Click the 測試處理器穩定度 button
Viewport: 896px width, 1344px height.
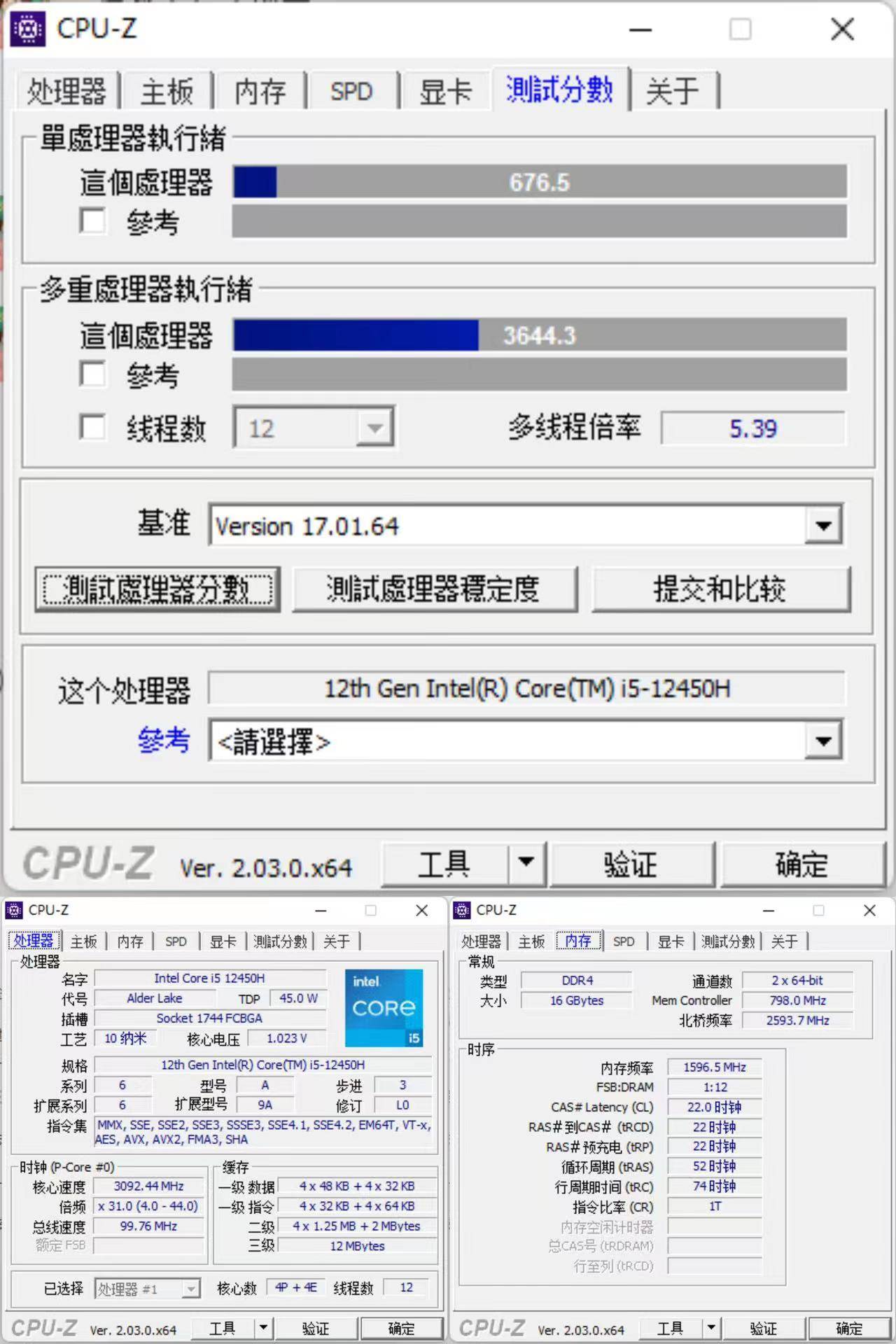coord(434,589)
